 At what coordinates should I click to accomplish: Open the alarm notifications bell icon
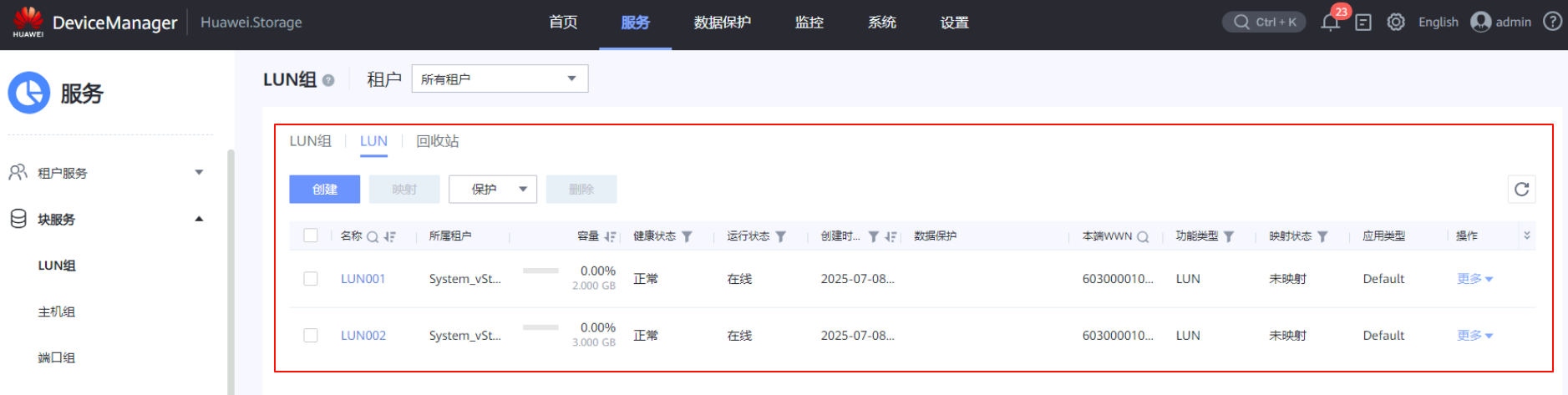1330,23
